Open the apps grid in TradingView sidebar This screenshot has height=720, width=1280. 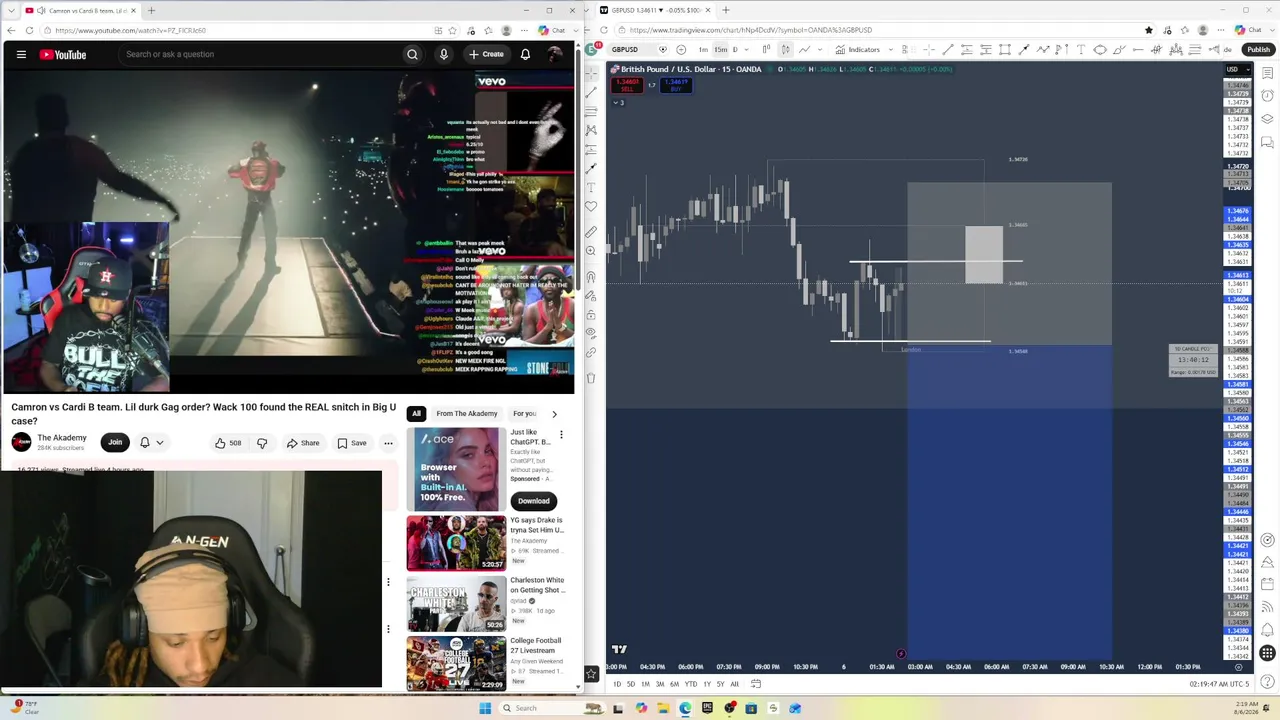1267,653
